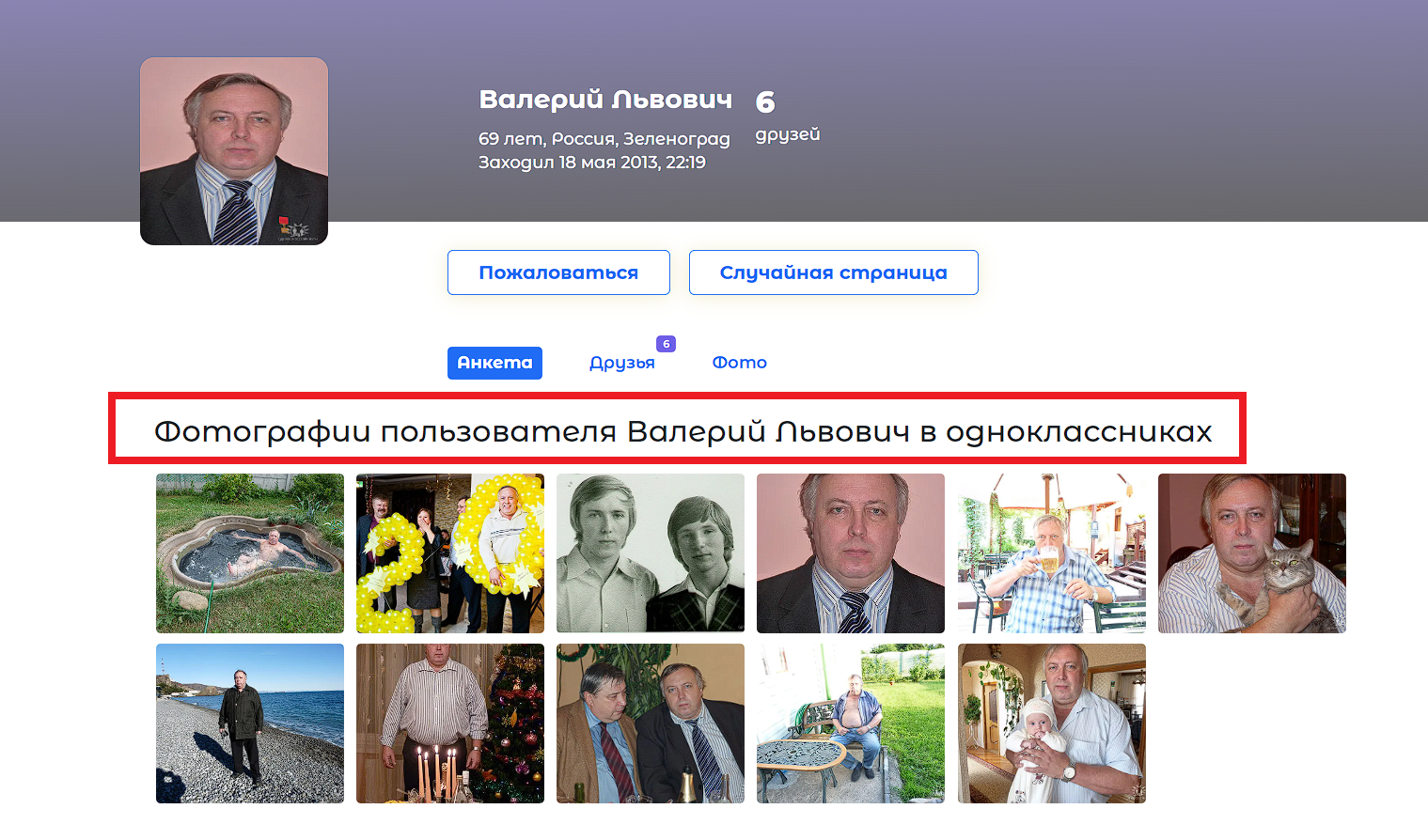The height and width of the screenshot is (840, 1428).
Task: View black-and-white photo of two young men
Action: point(651,553)
